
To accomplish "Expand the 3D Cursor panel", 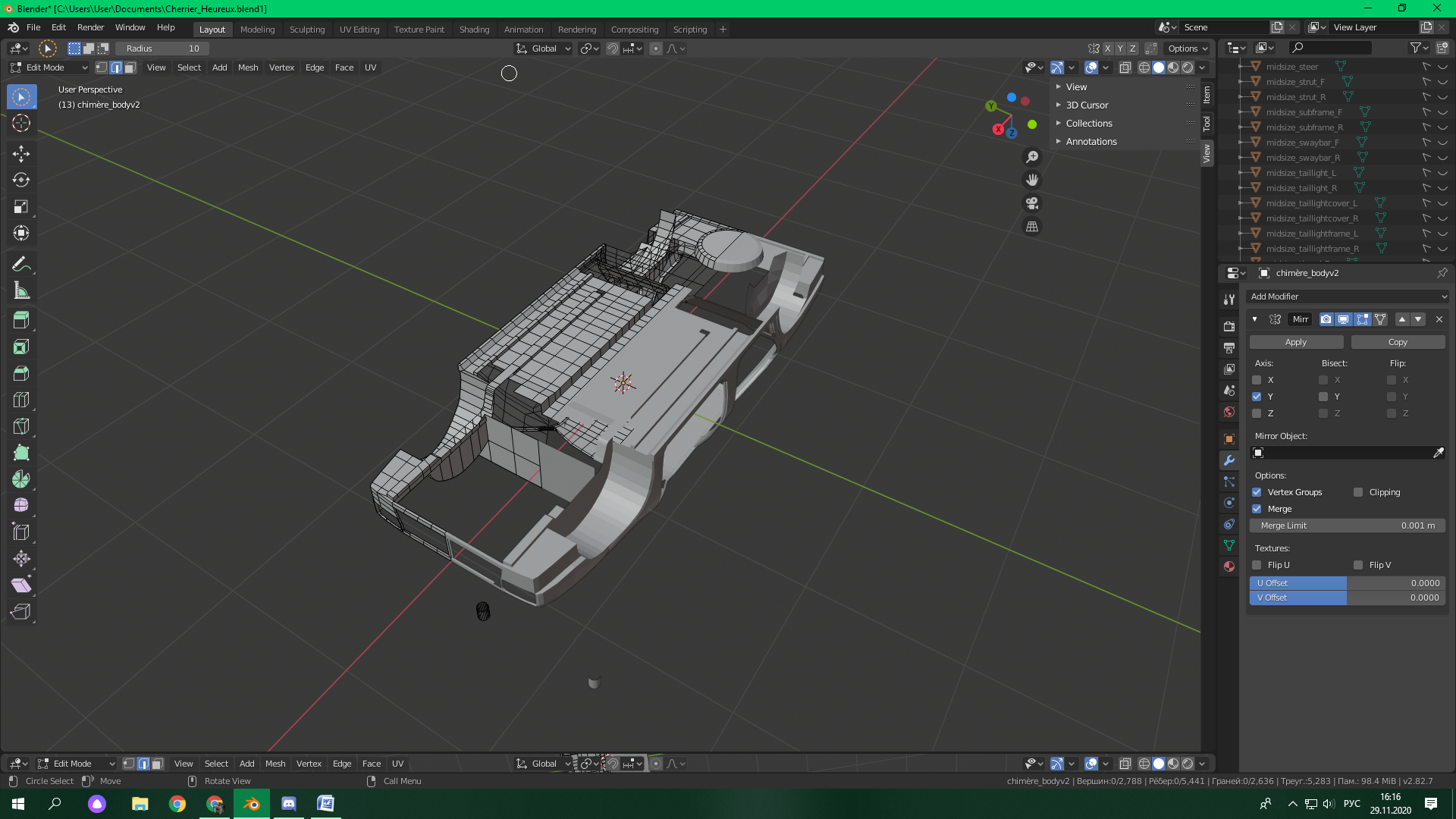I will 1087,105.
